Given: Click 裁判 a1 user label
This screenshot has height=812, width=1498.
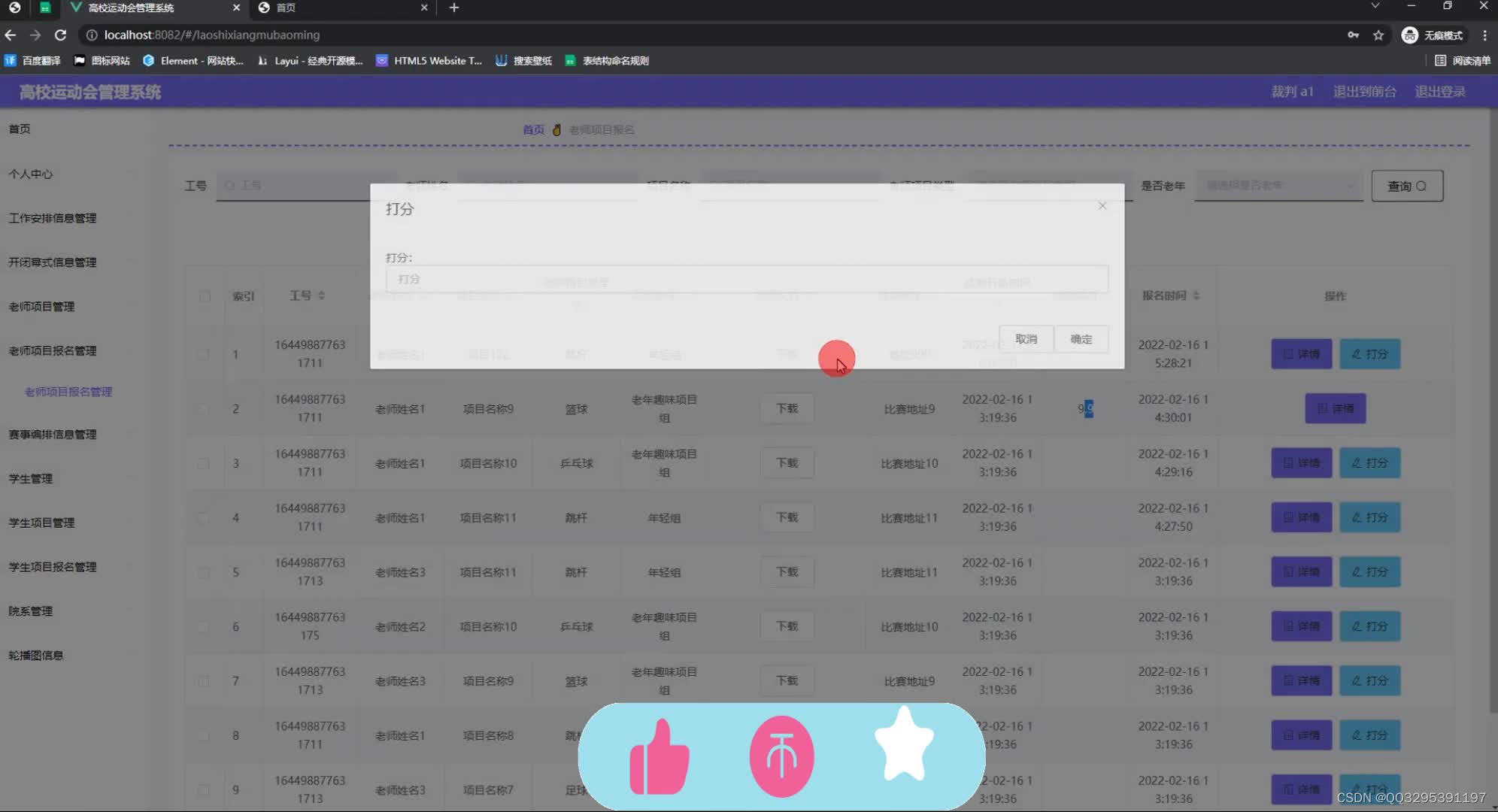Looking at the screenshot, I should (1292, 92).
